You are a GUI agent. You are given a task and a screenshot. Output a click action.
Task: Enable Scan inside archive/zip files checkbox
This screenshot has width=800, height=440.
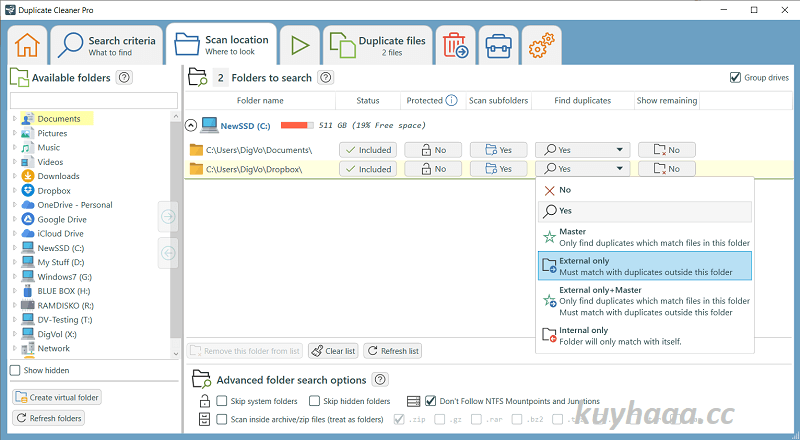[x=221, y=419]
